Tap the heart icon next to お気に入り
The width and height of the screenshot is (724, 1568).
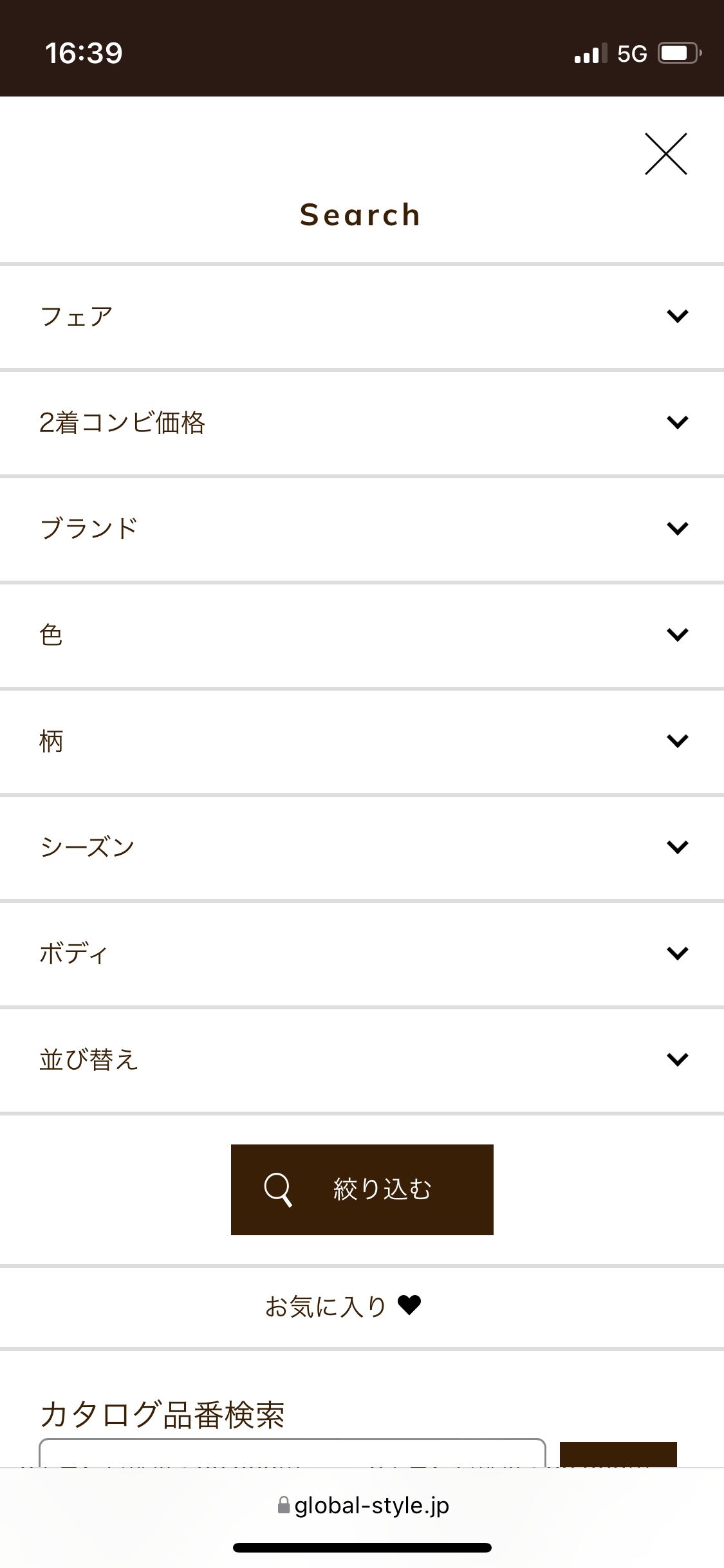[409, 1305]
